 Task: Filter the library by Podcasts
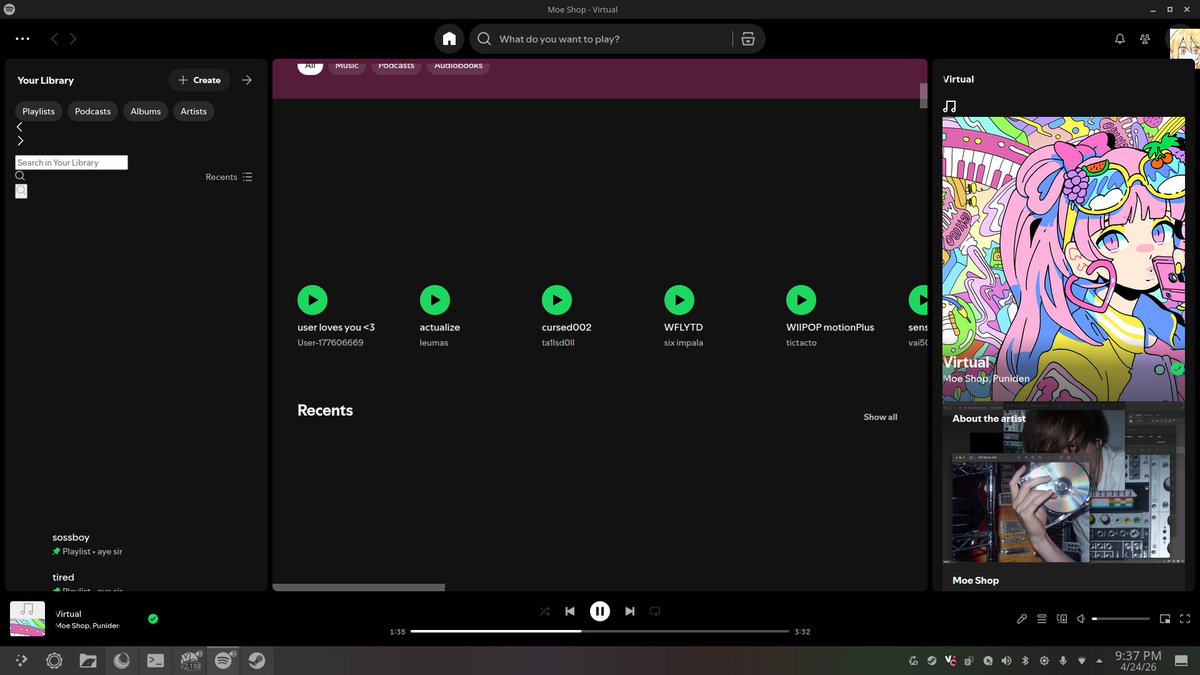click(93, 111)
